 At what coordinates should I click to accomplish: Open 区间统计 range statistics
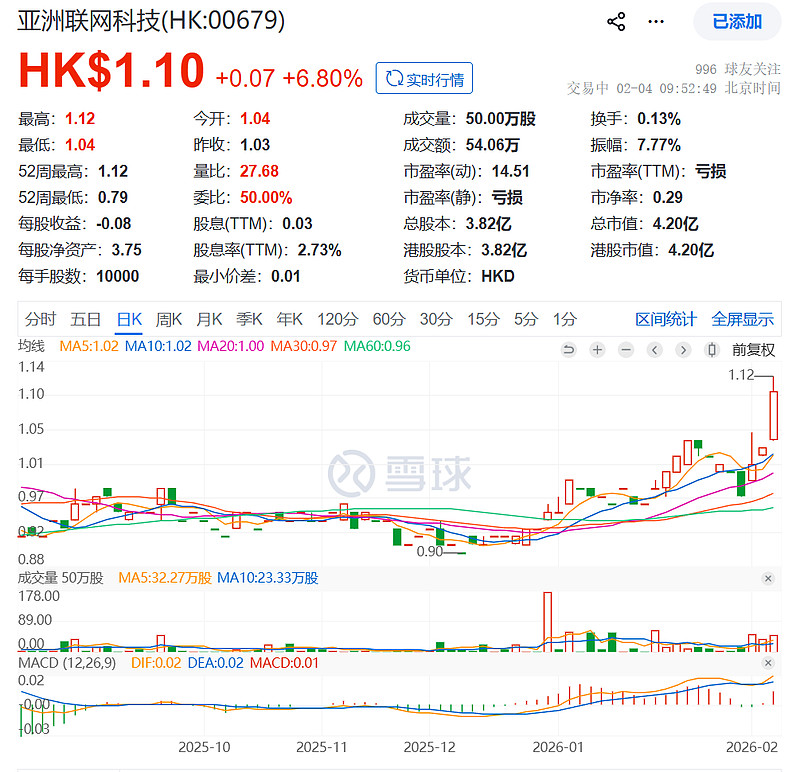pyautogui.click(x=666, y=319)
